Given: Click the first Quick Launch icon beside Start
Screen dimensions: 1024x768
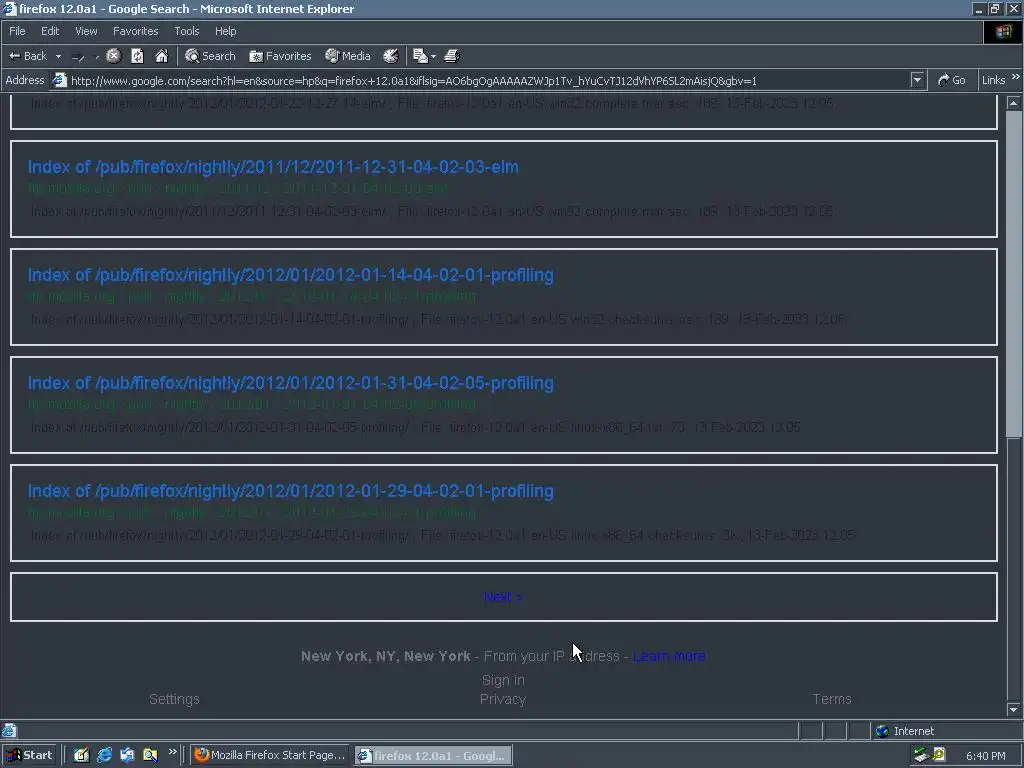Looking at the screenshot, I should [81, 755].
